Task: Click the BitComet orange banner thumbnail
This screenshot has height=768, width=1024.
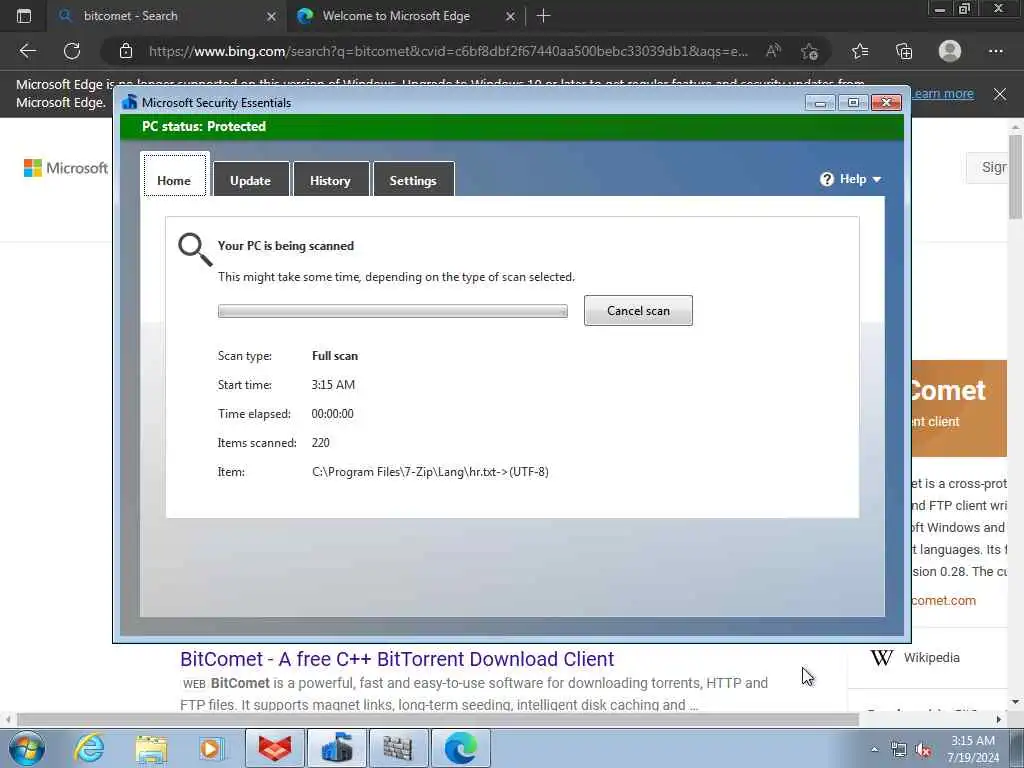Action: 959,408
